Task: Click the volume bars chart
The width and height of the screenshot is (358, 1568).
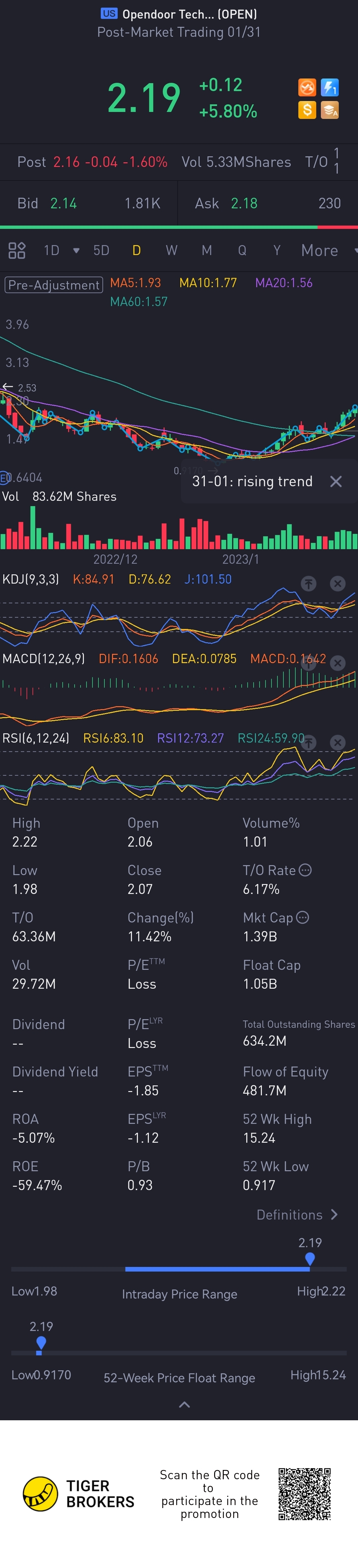Action: click(179, 528)
